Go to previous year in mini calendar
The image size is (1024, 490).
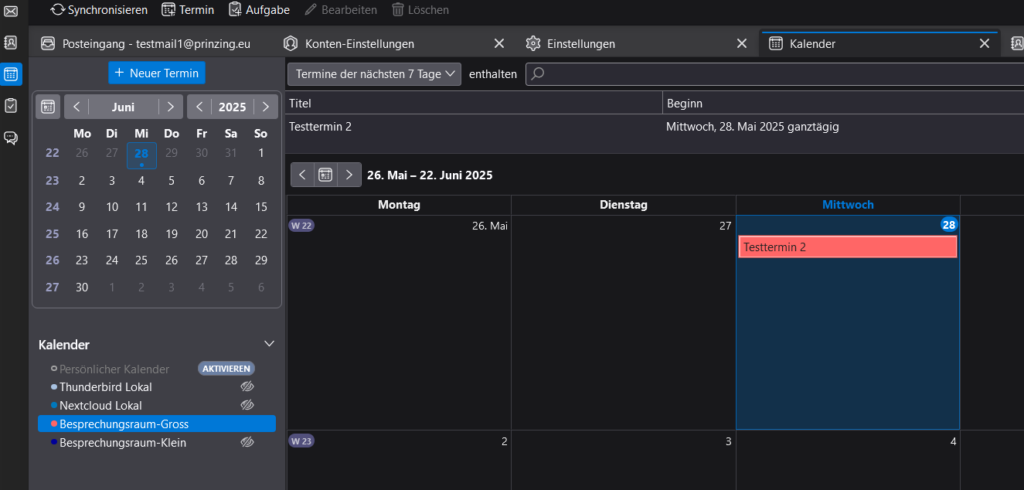click(199, 106)
